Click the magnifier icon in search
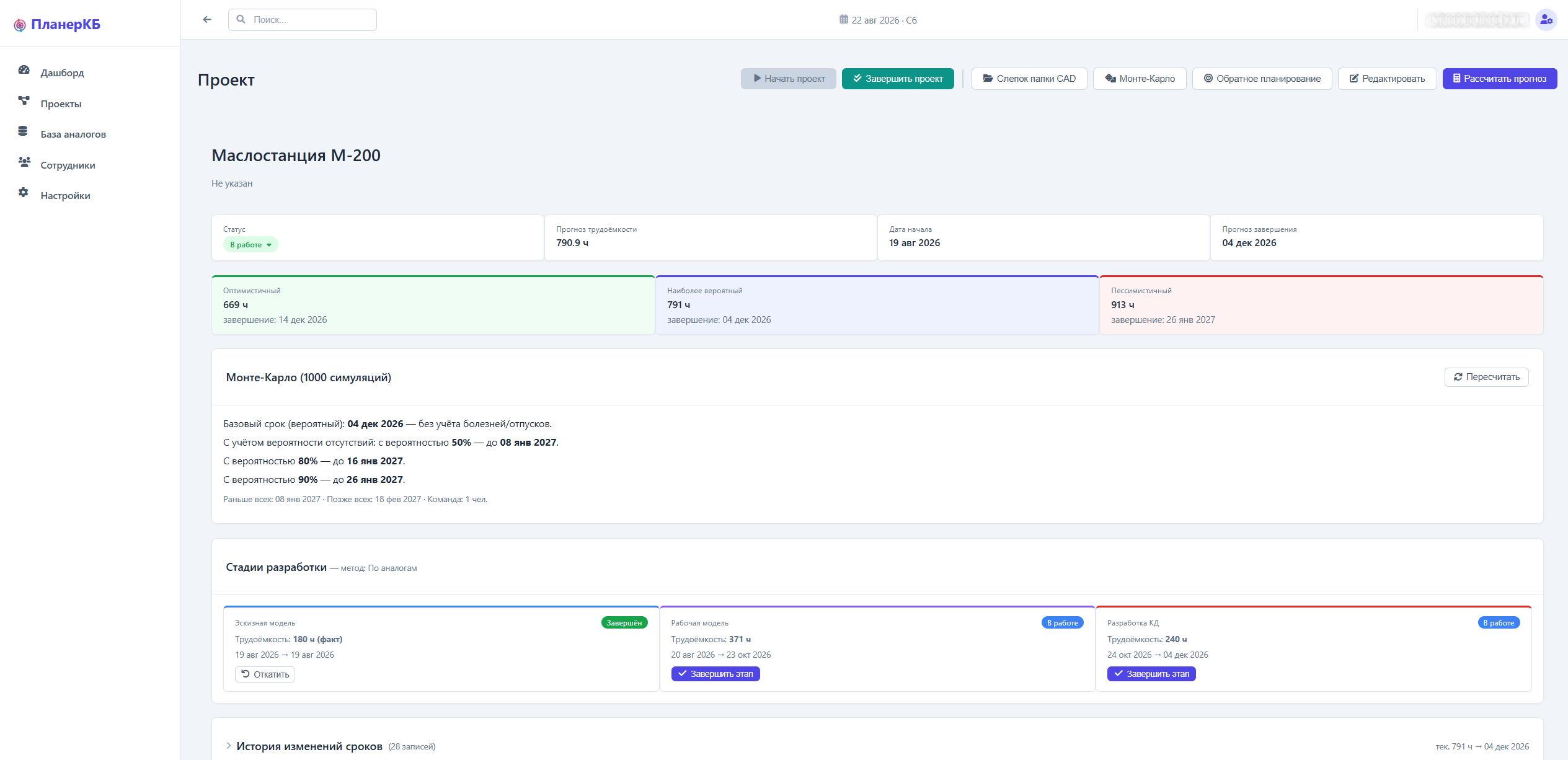 coord(241,20)
